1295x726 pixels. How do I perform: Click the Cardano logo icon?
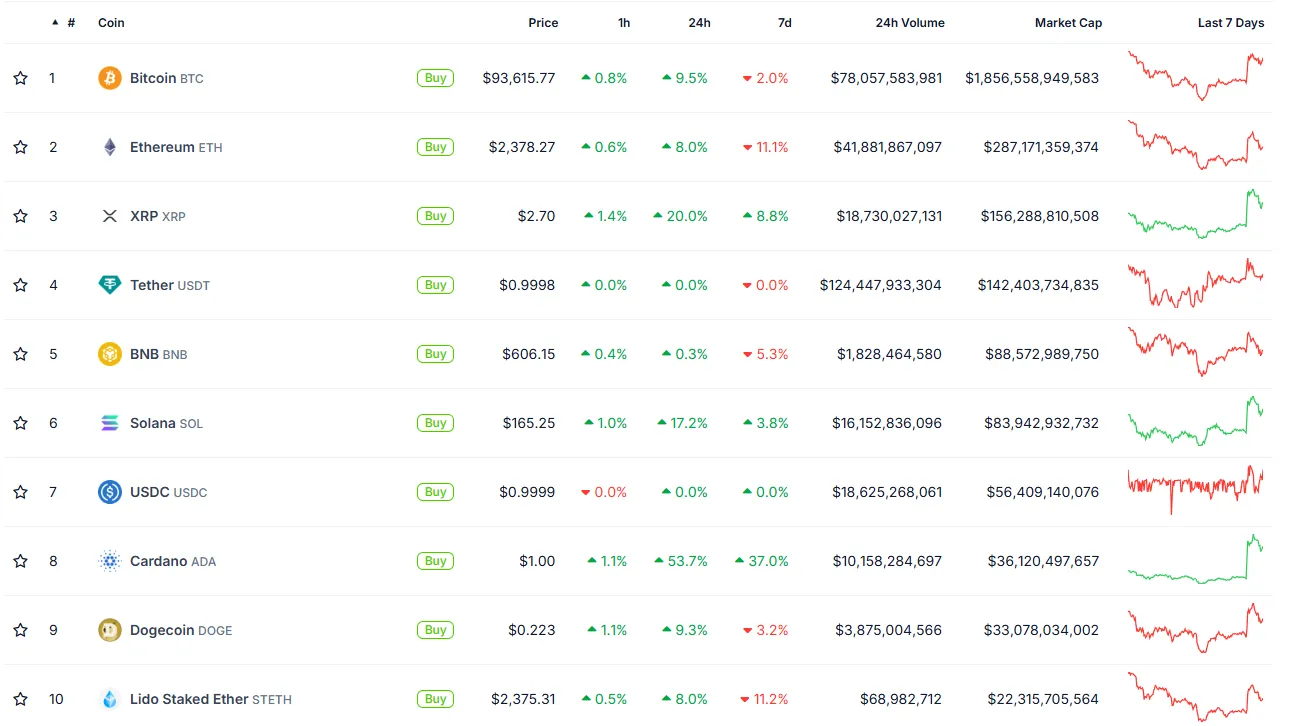110,561
